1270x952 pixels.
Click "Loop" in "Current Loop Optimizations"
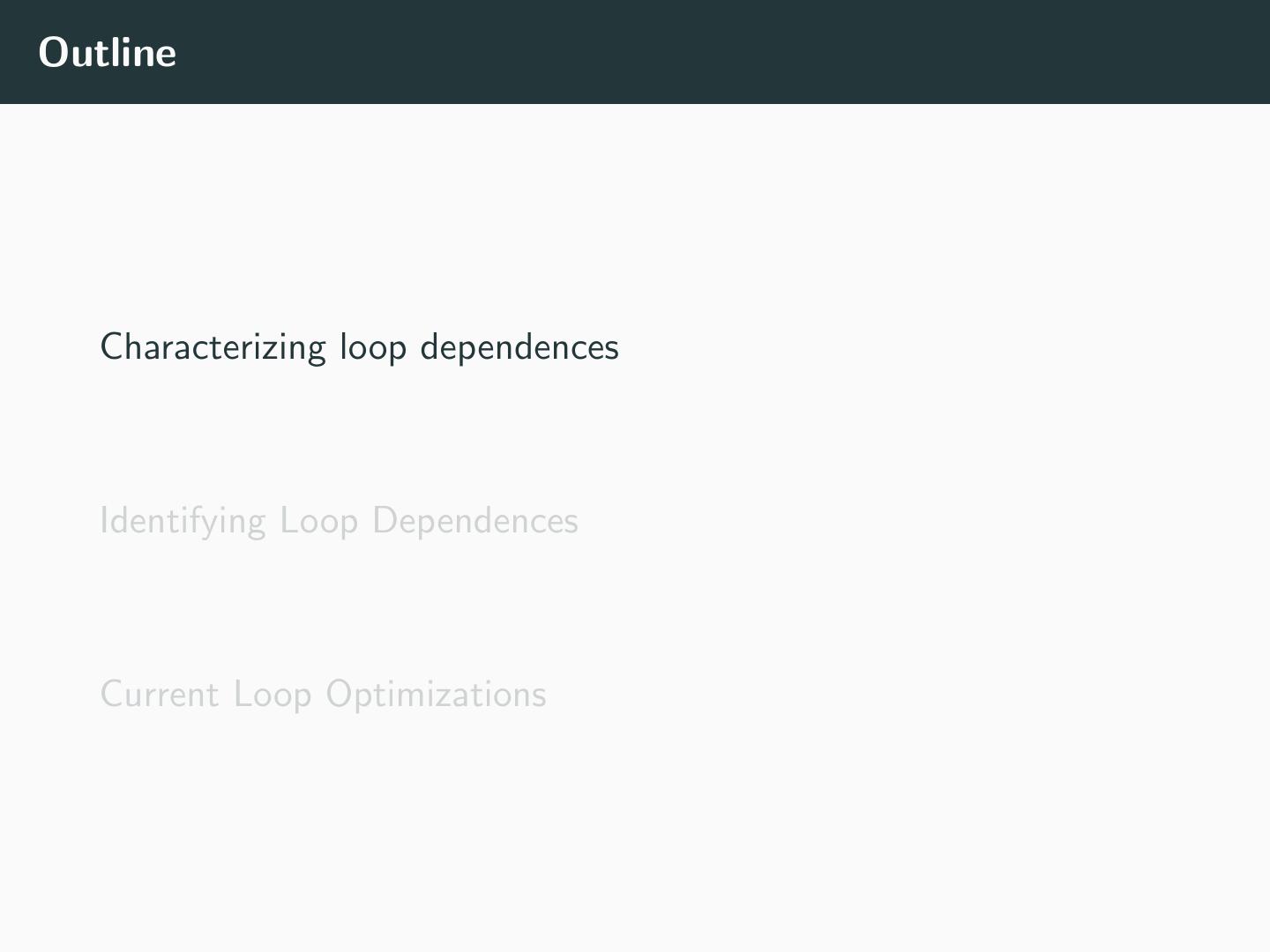coord(273,695)
